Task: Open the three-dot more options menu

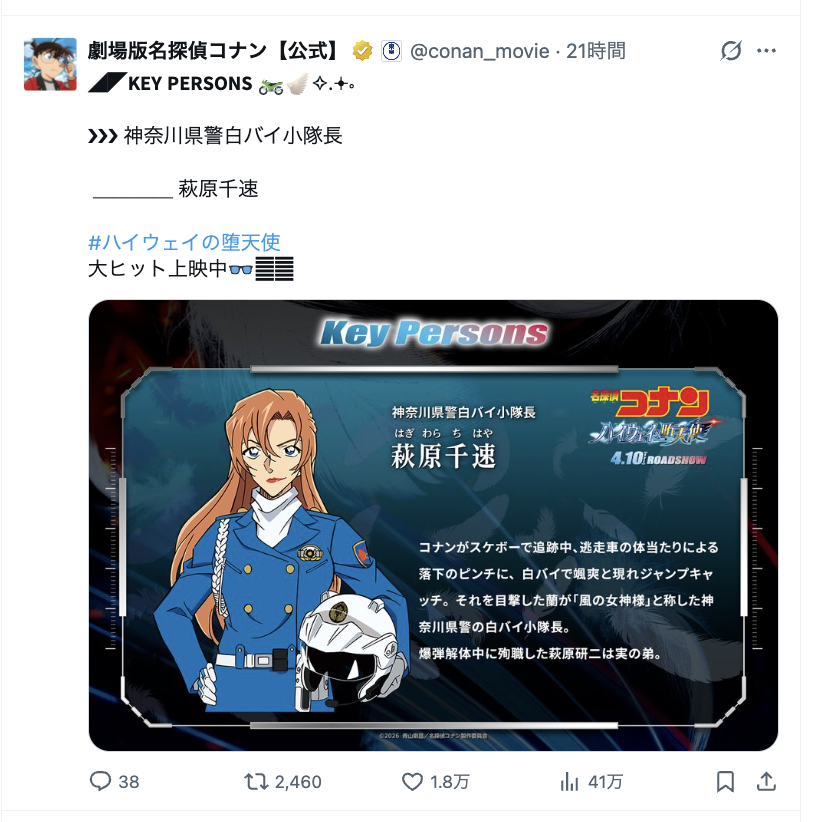Action: tap(766, 51)
